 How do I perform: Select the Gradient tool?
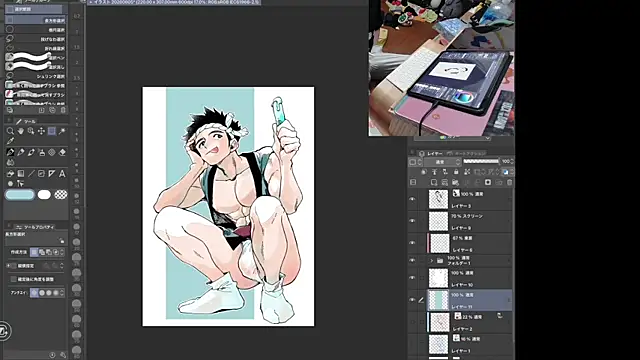click(x=20, y=173)
